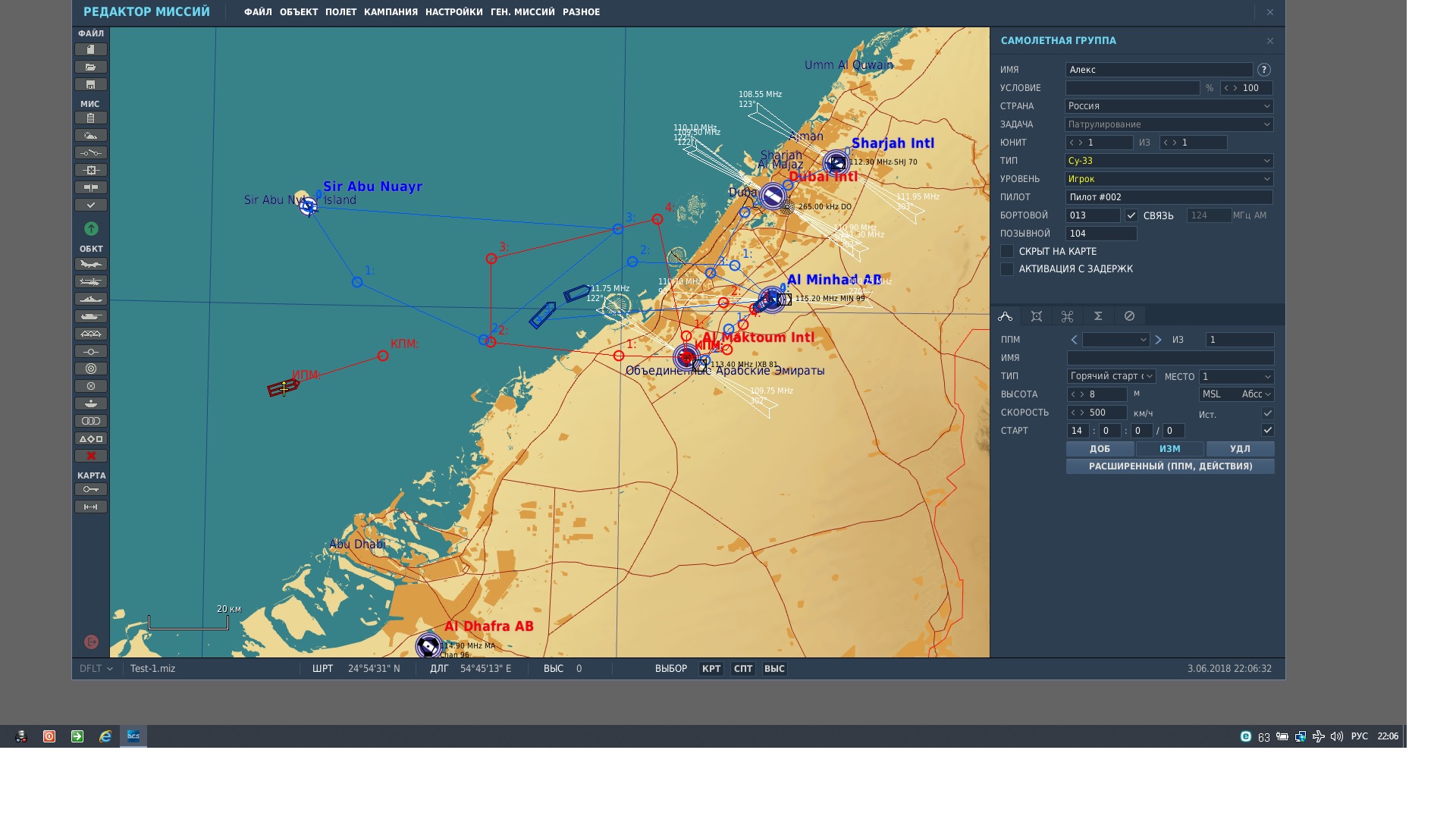Screen dimensions: 1456x819
Task: Open the weather settings cloud icon
Action: [x=90, y=135]
